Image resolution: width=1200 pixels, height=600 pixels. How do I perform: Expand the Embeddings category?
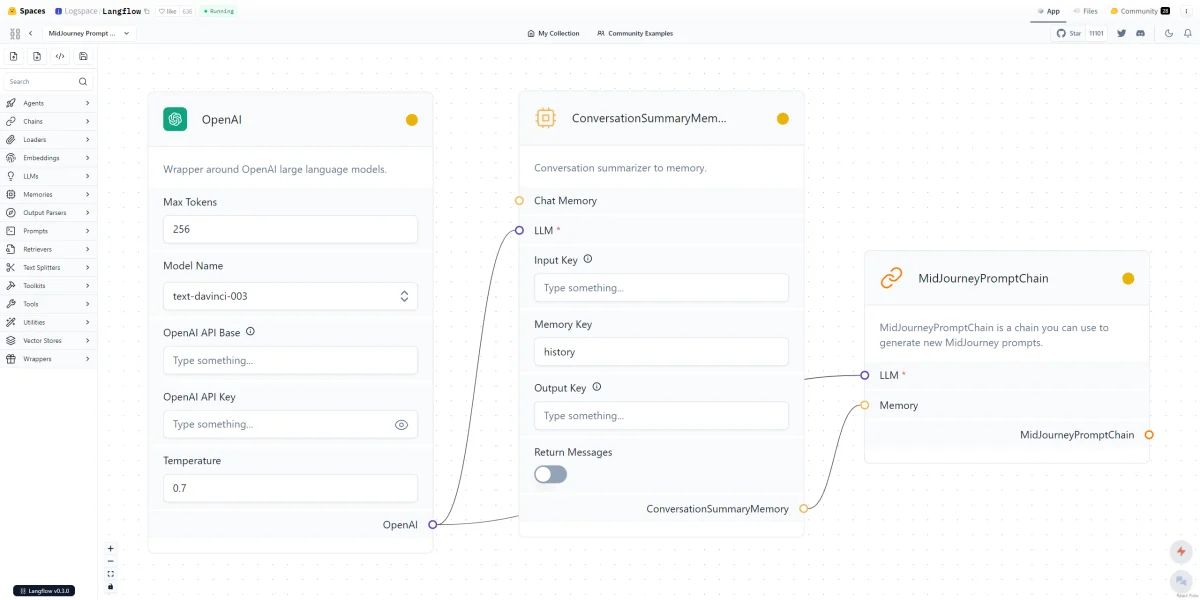click(48, 158)
